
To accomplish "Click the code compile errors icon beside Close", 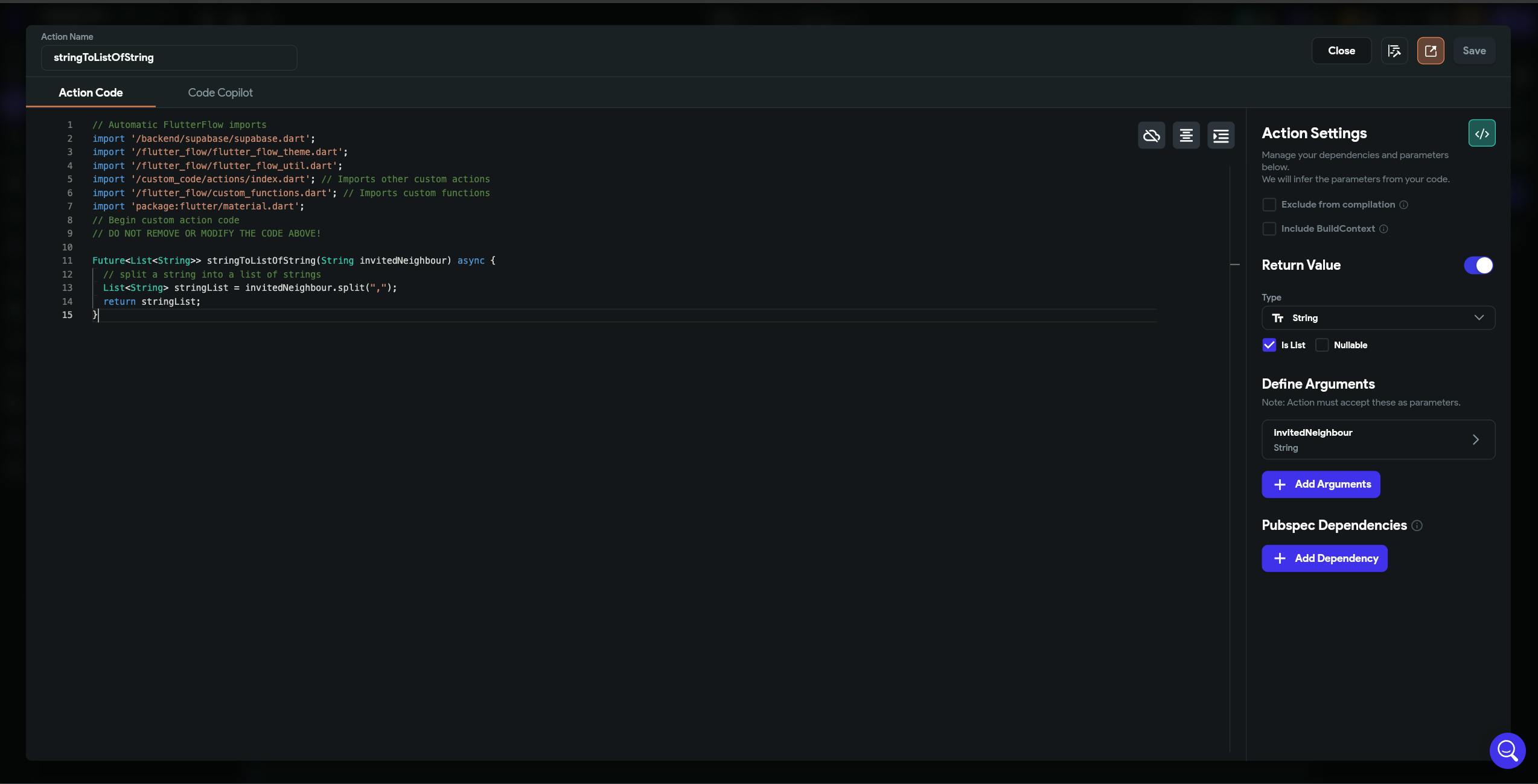I will point(1394,51).
